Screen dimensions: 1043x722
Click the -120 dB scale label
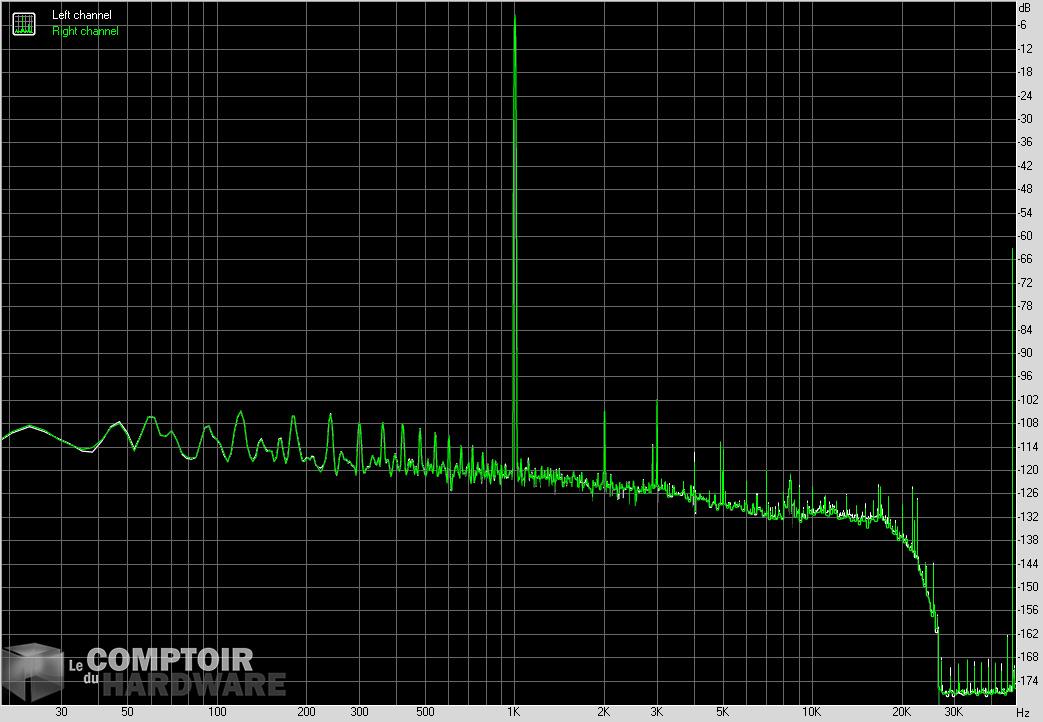(1025, 470)
